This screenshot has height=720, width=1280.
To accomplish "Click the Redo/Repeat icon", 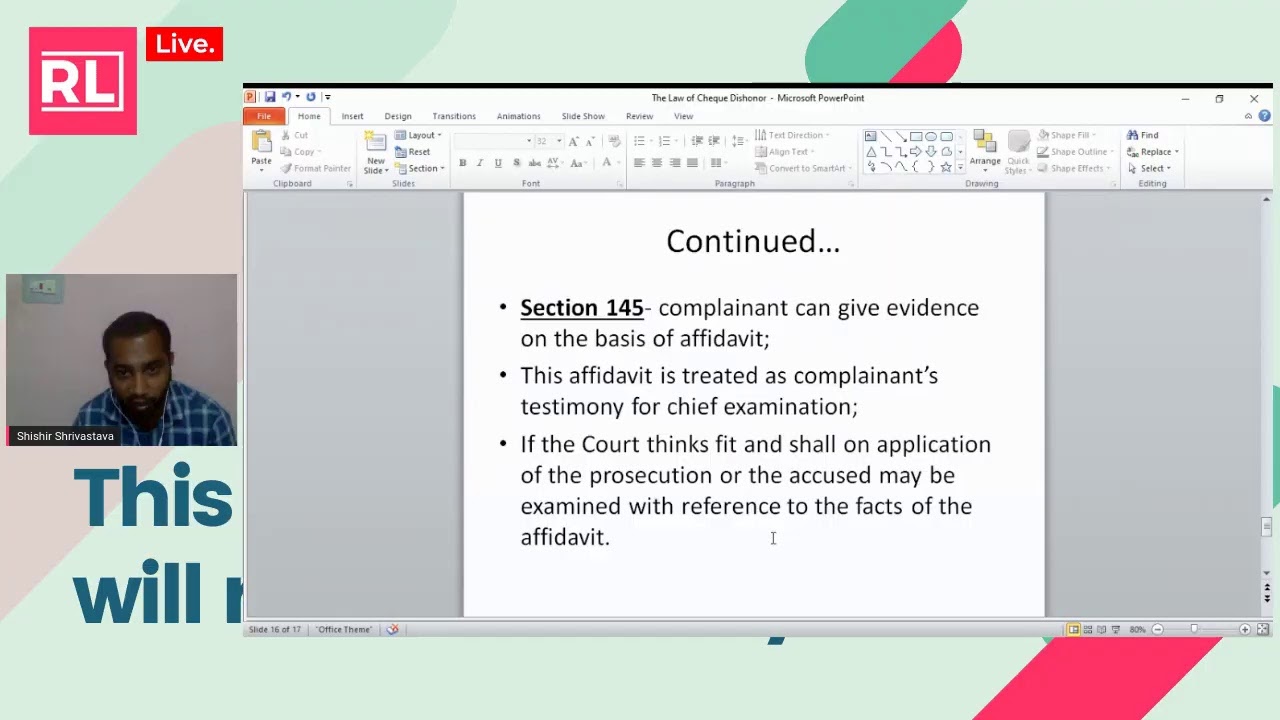I will coord(310,97).
